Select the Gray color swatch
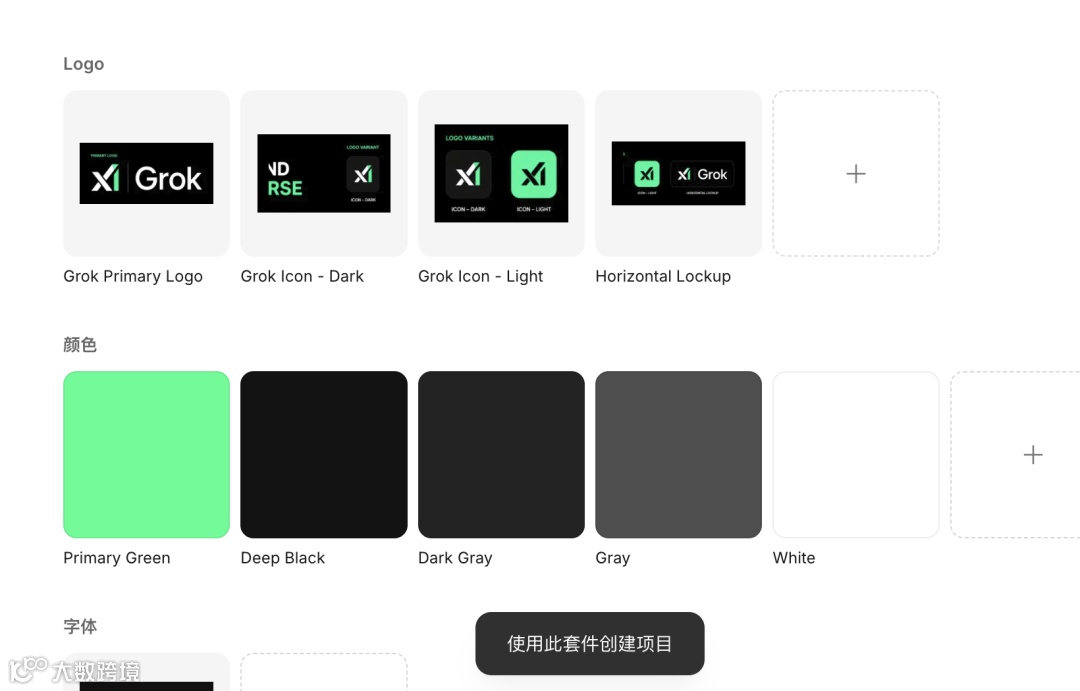Screen dimensions: 1080x691 (678, 455)
